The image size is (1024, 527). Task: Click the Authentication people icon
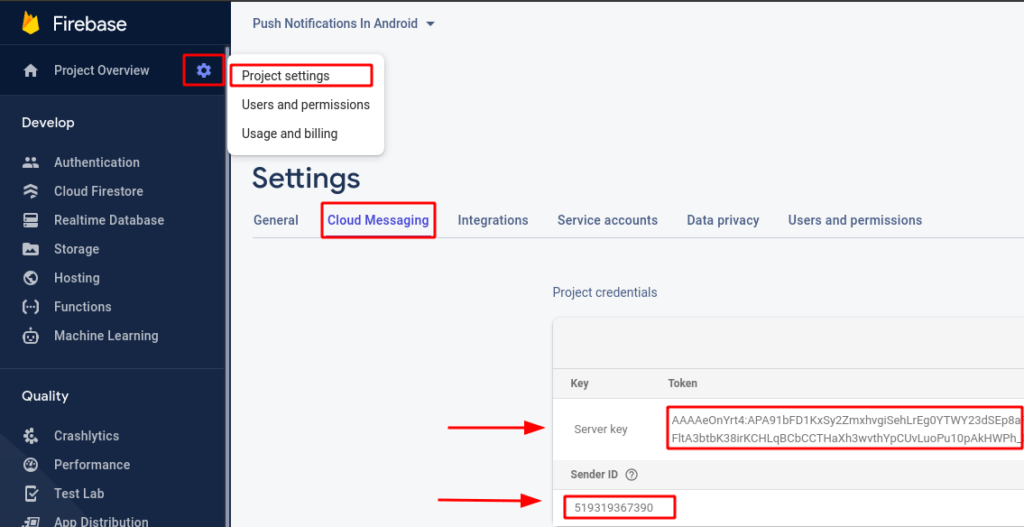point(30,163)
